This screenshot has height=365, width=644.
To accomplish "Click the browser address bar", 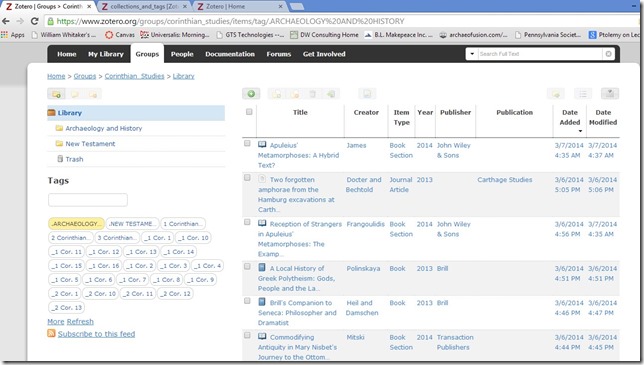I will pos(341,21).
